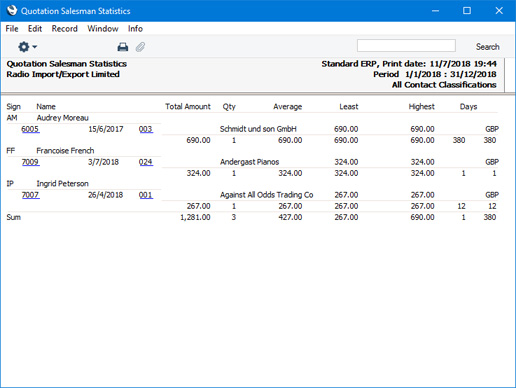Viewport: 516px width, 388px height.
Task: Click Andergast Pianos customer name
Action: [x=249, y=162]
